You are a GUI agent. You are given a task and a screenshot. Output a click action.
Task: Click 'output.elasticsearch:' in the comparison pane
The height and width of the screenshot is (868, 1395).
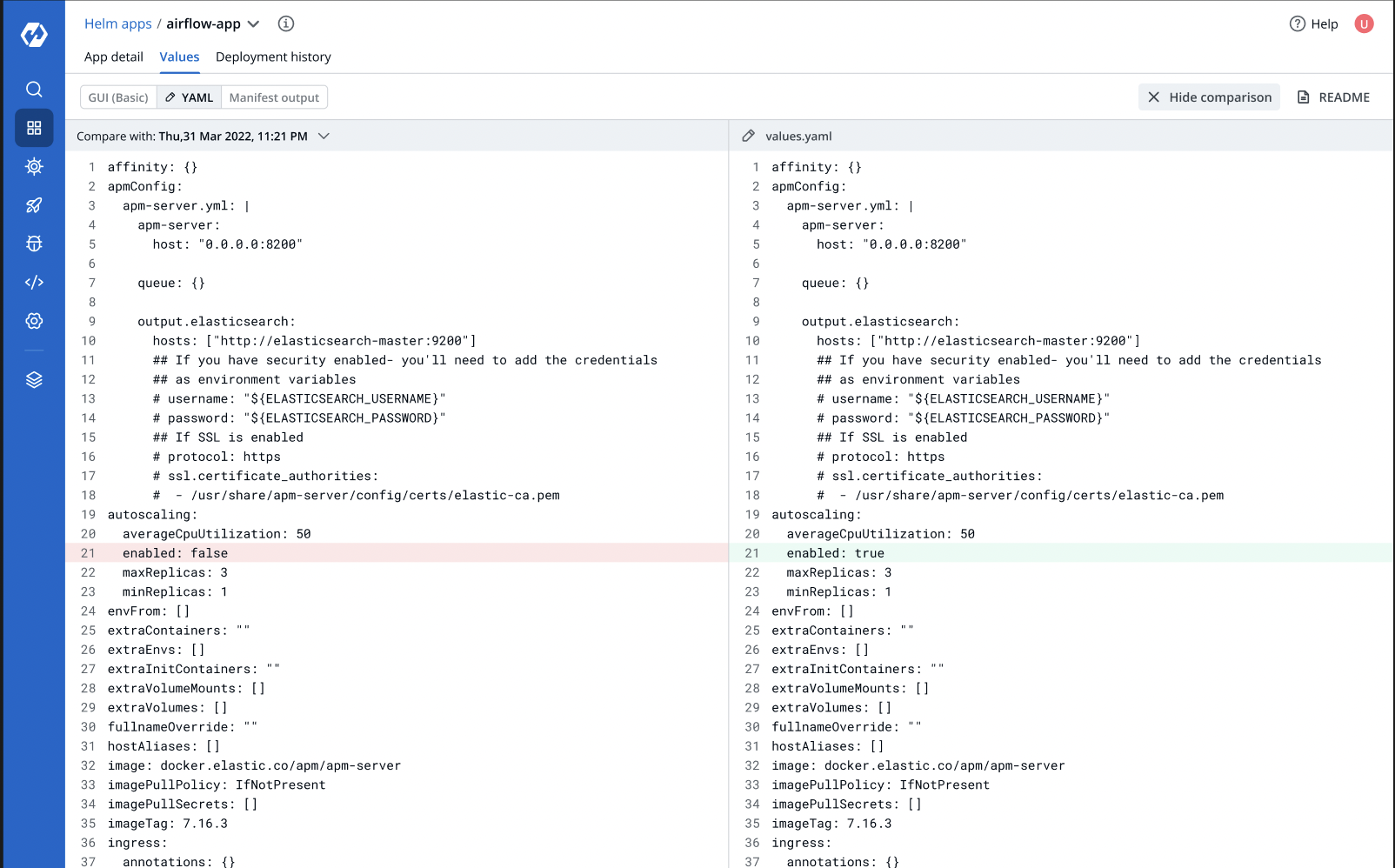(x=217, y=322)
